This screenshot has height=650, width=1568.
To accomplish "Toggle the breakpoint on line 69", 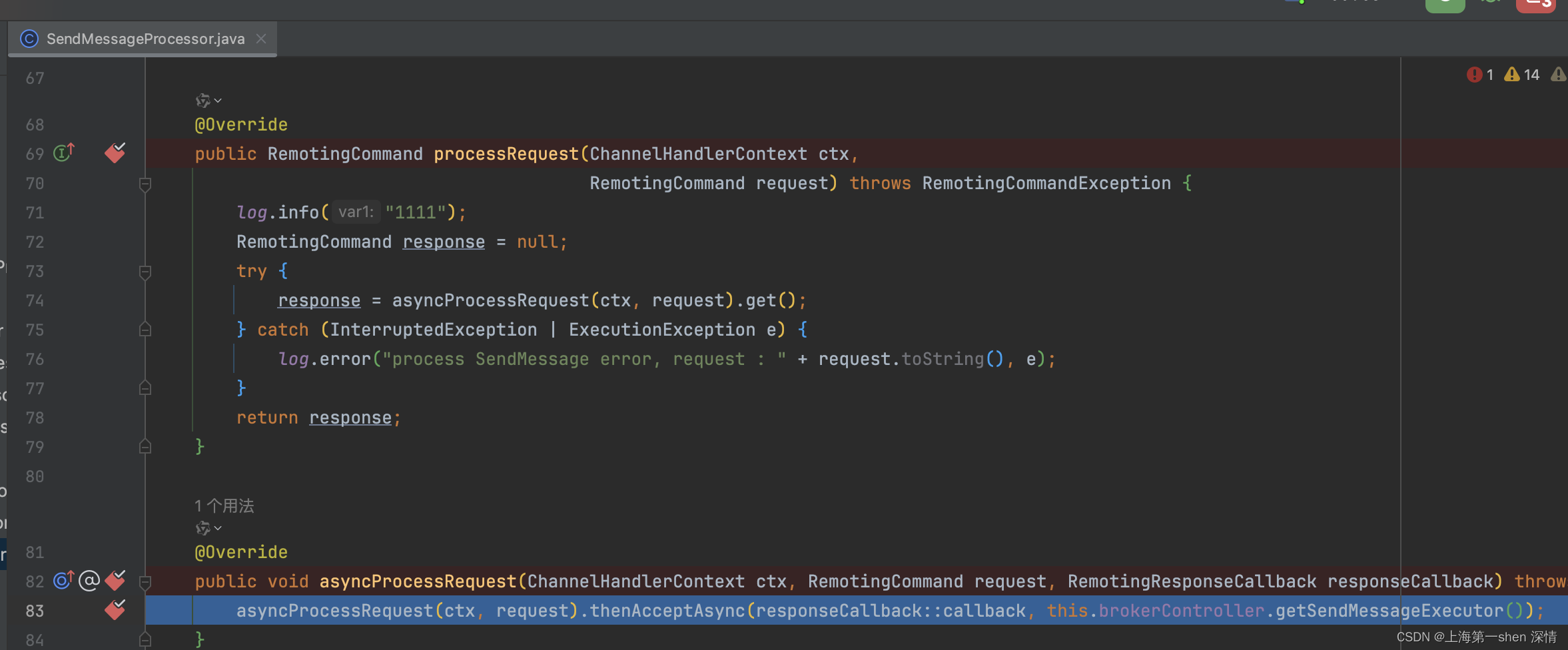I will pos(115,153).
